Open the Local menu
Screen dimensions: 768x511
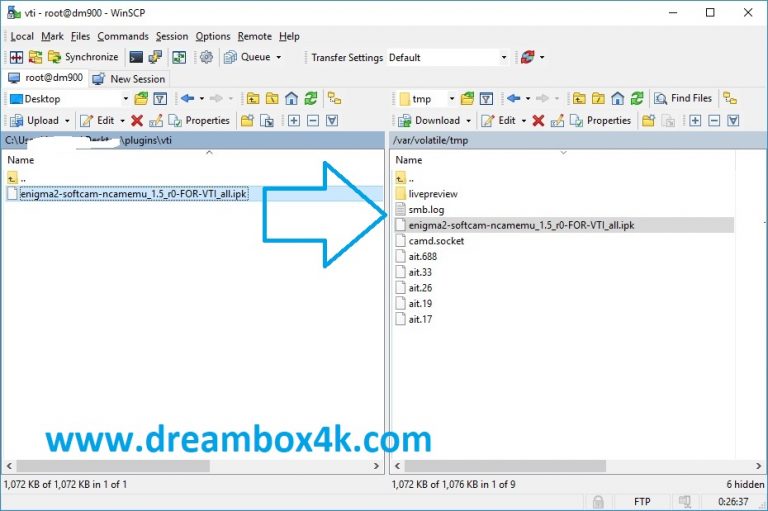22,36
